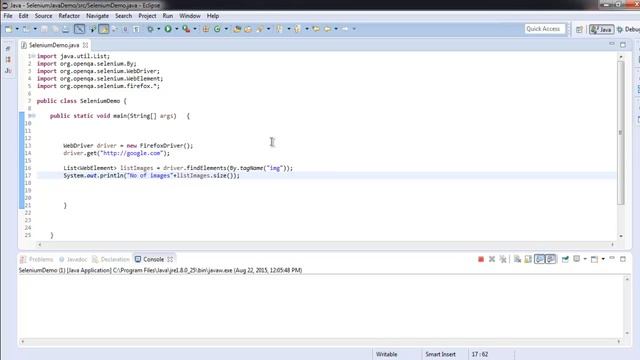
Task: Expand the Debug launch dropdown arrow
Action: (158, 29)
